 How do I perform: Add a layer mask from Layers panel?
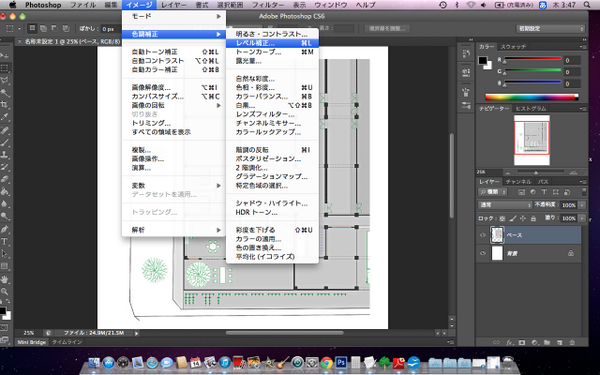(522, 342)
